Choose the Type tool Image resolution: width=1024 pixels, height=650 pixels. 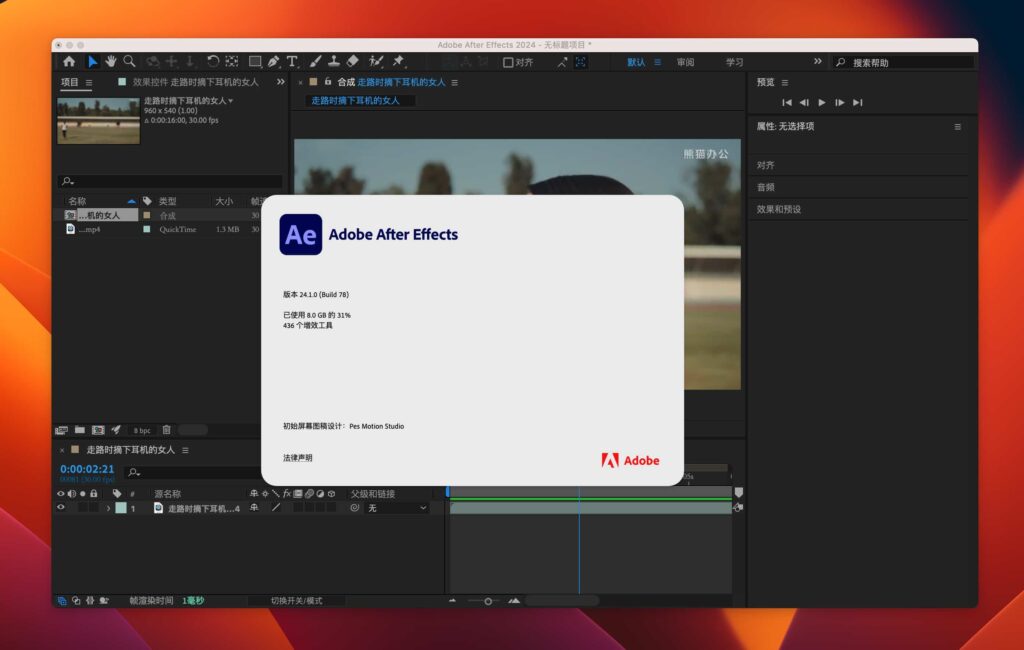(290, 61)
